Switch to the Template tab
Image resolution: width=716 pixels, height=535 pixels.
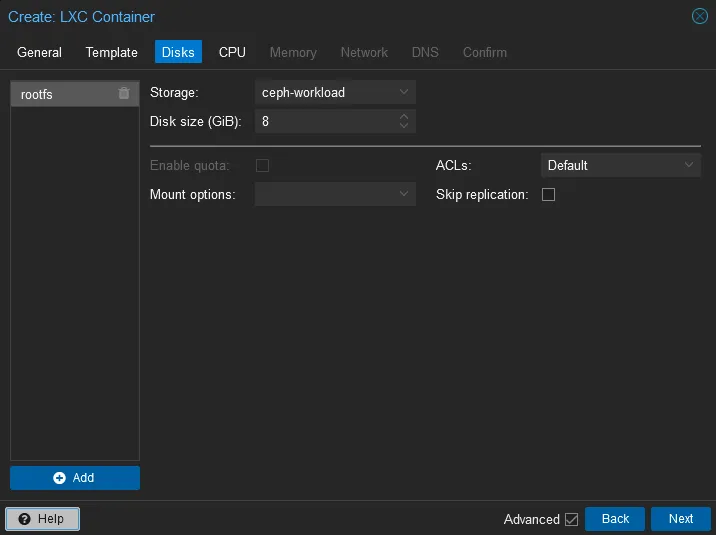click(112, 52)
